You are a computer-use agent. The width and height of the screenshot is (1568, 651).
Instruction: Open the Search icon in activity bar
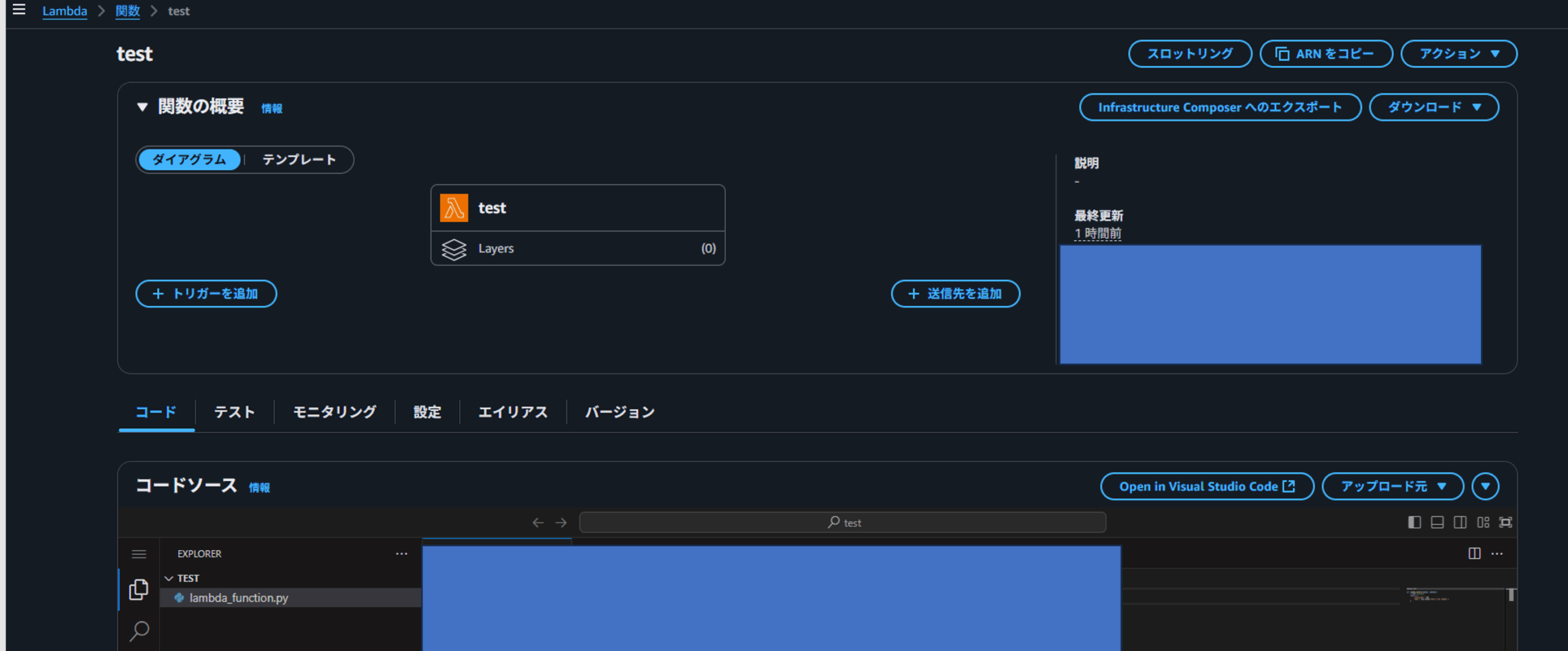coord(139,631)
